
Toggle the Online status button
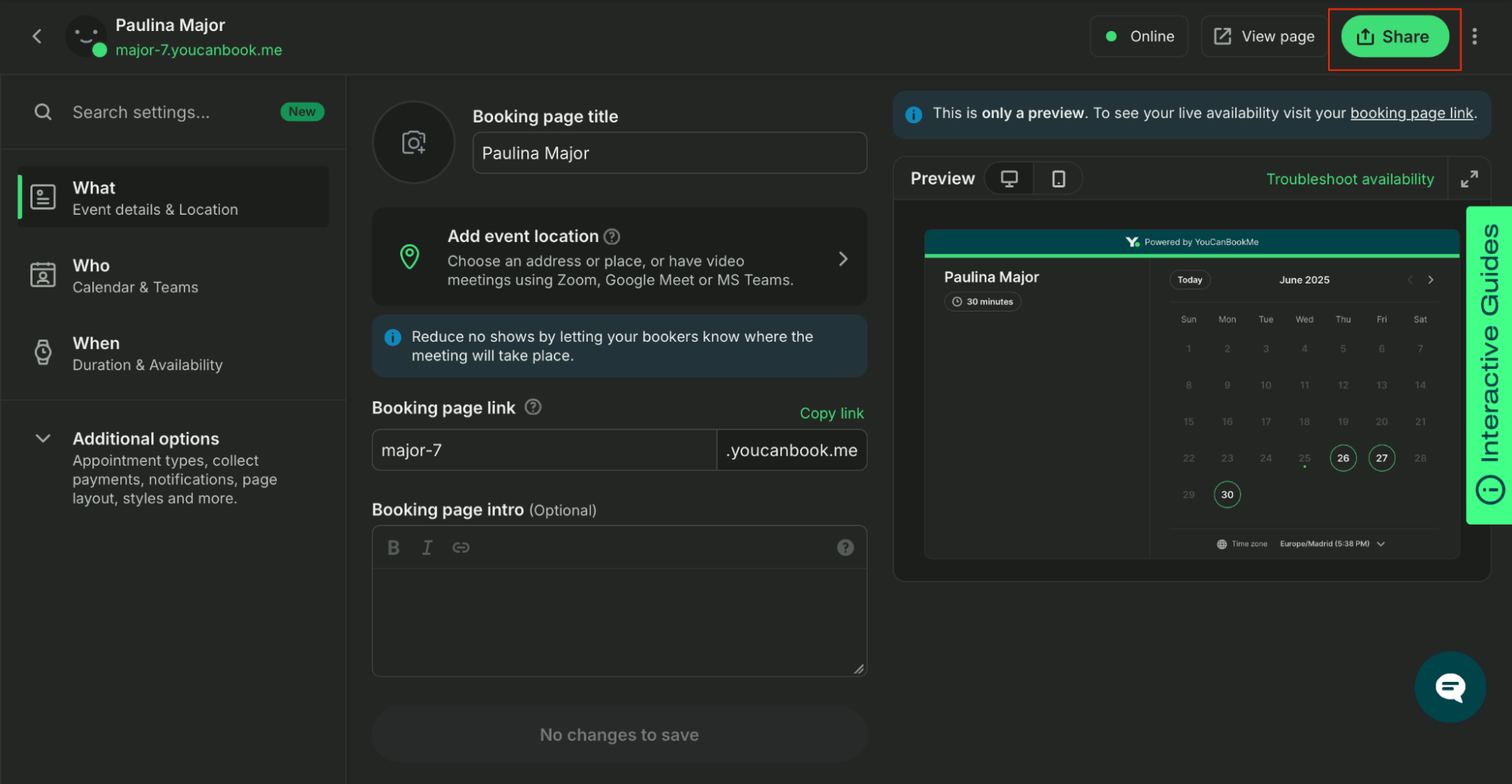click(1139, 36)
